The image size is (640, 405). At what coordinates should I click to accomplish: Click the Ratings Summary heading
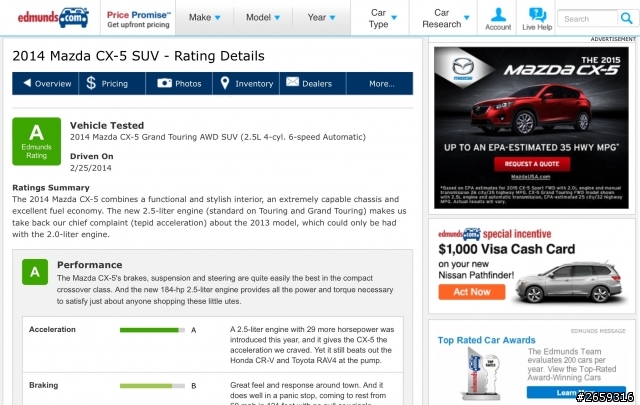point(51,188)
